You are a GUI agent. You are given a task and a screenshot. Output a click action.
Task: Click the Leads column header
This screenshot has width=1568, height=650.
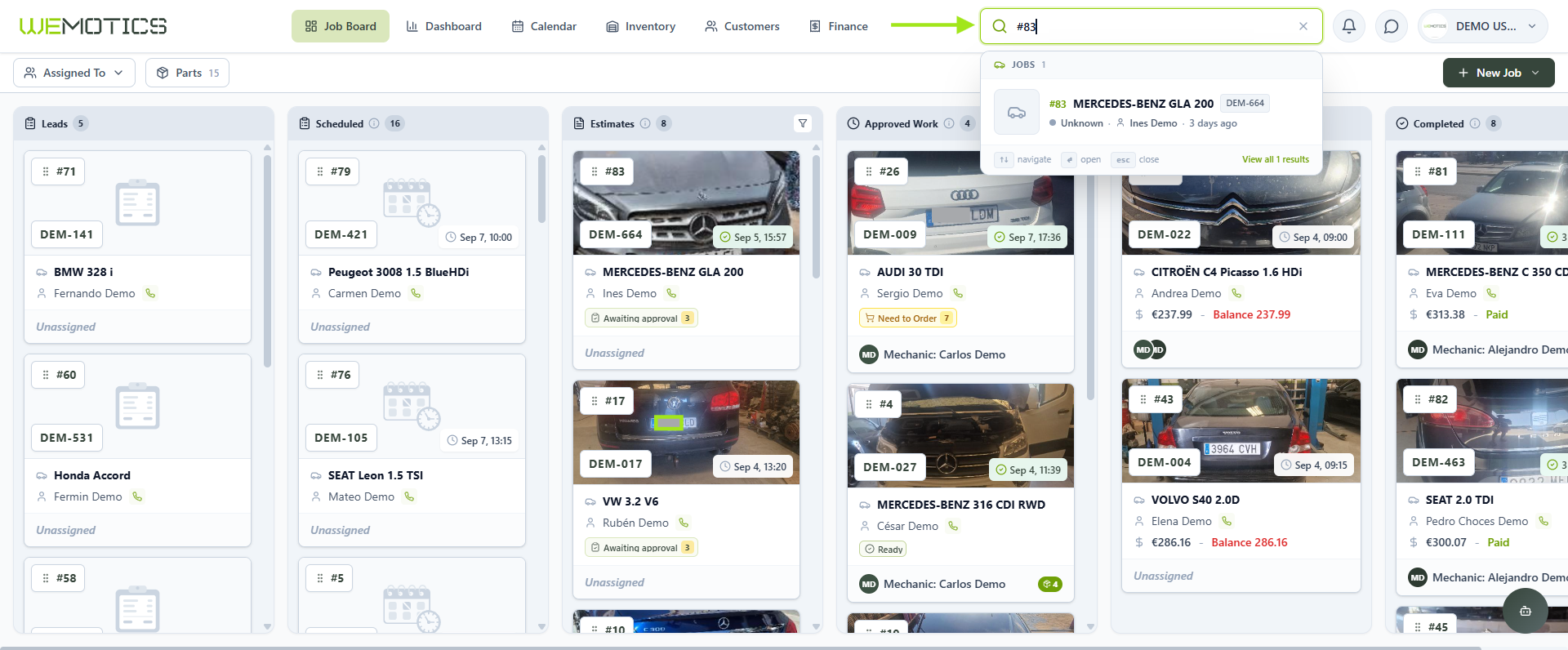(x=144, y=123)
